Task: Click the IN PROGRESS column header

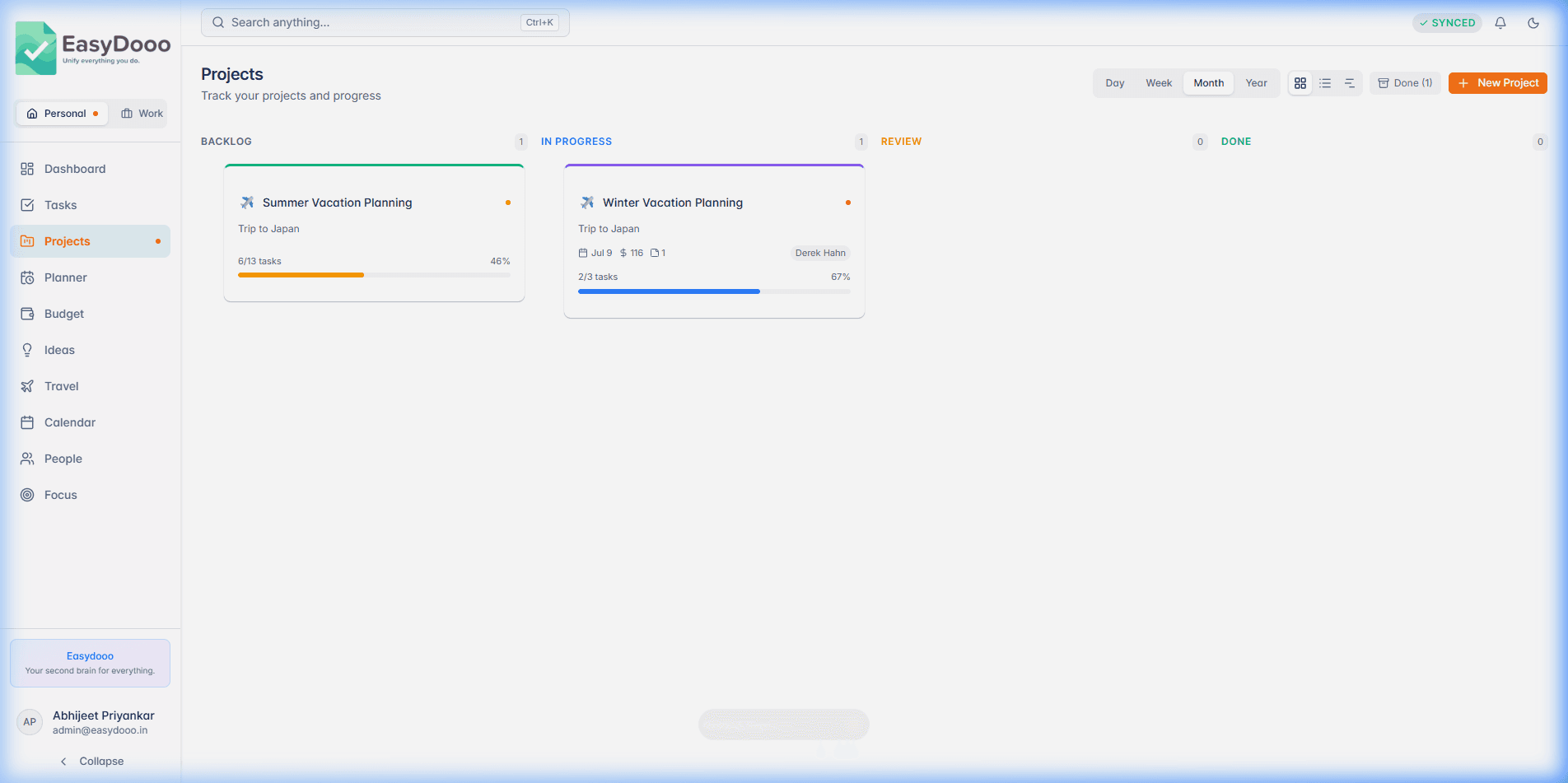Action: click(576, 142)
